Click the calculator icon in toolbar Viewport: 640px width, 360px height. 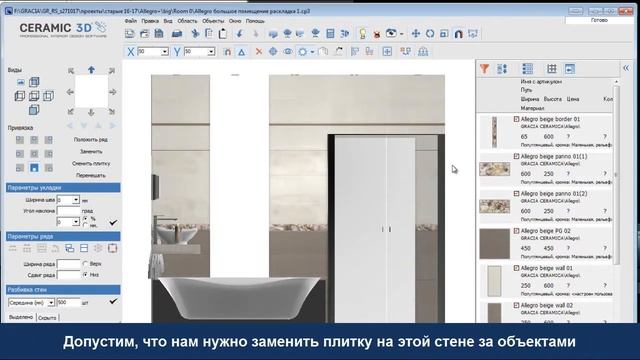[x=331, y=34]
